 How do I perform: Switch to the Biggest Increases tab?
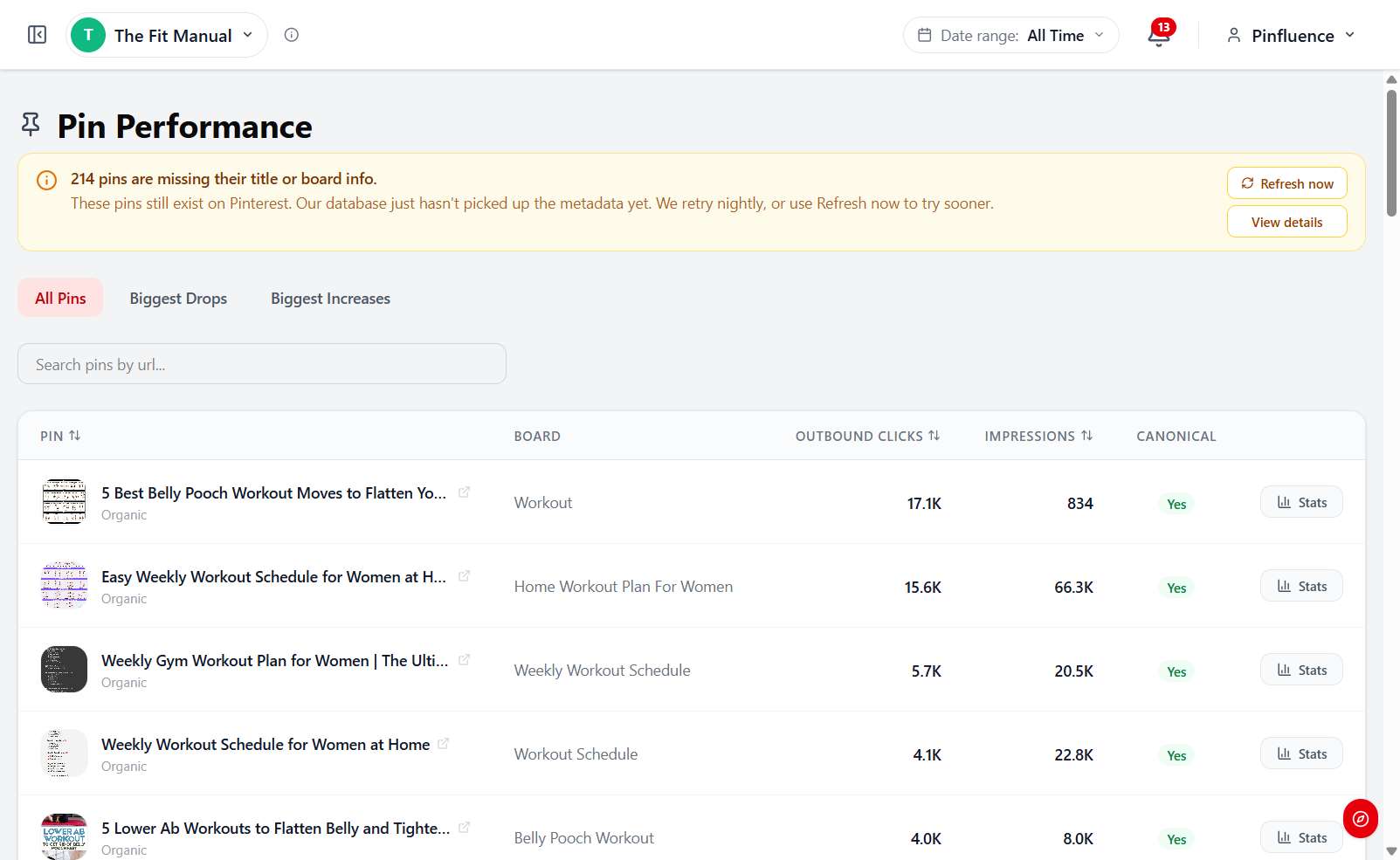coord(330,298)
